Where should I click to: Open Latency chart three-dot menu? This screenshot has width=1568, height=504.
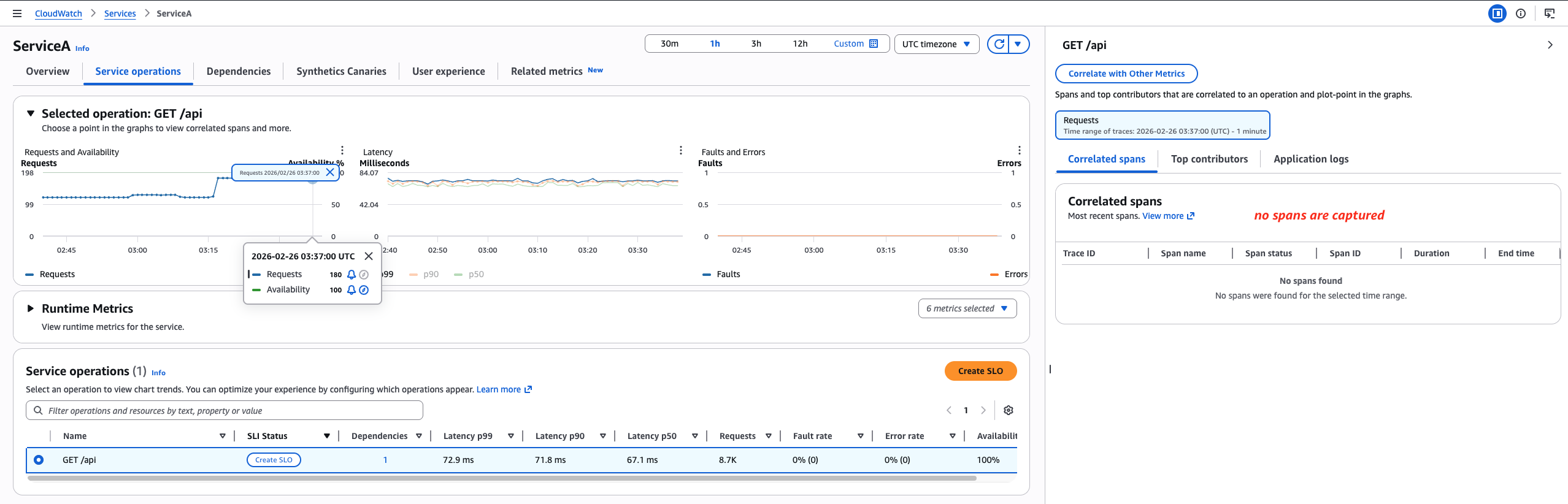(x=680, y=150)
